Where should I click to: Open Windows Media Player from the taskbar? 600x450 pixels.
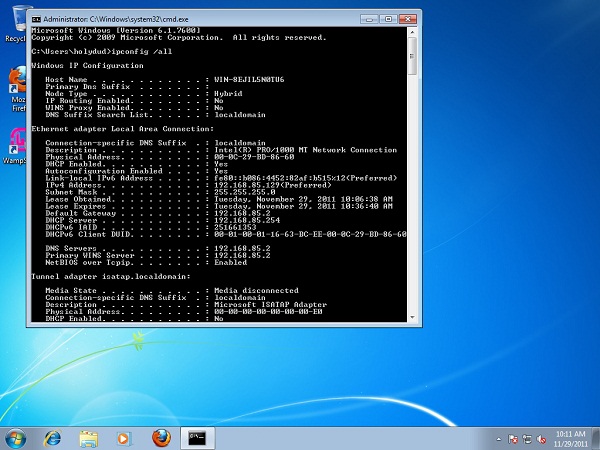click(124, 437)
